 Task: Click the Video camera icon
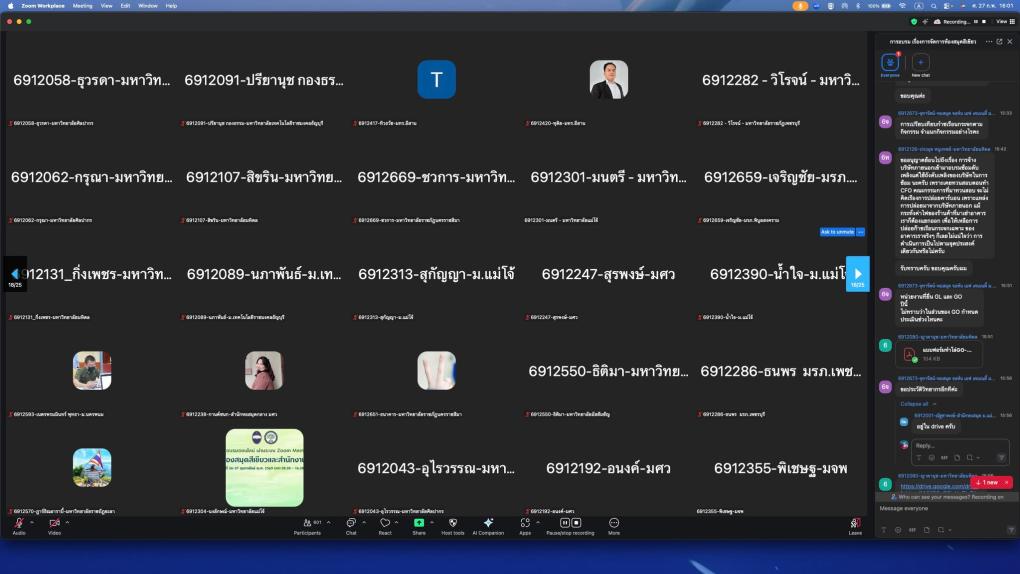point(54,523)
